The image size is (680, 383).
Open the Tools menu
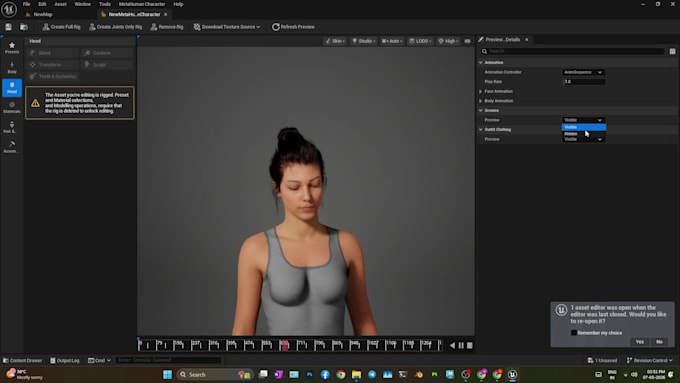tap(105, 4)
